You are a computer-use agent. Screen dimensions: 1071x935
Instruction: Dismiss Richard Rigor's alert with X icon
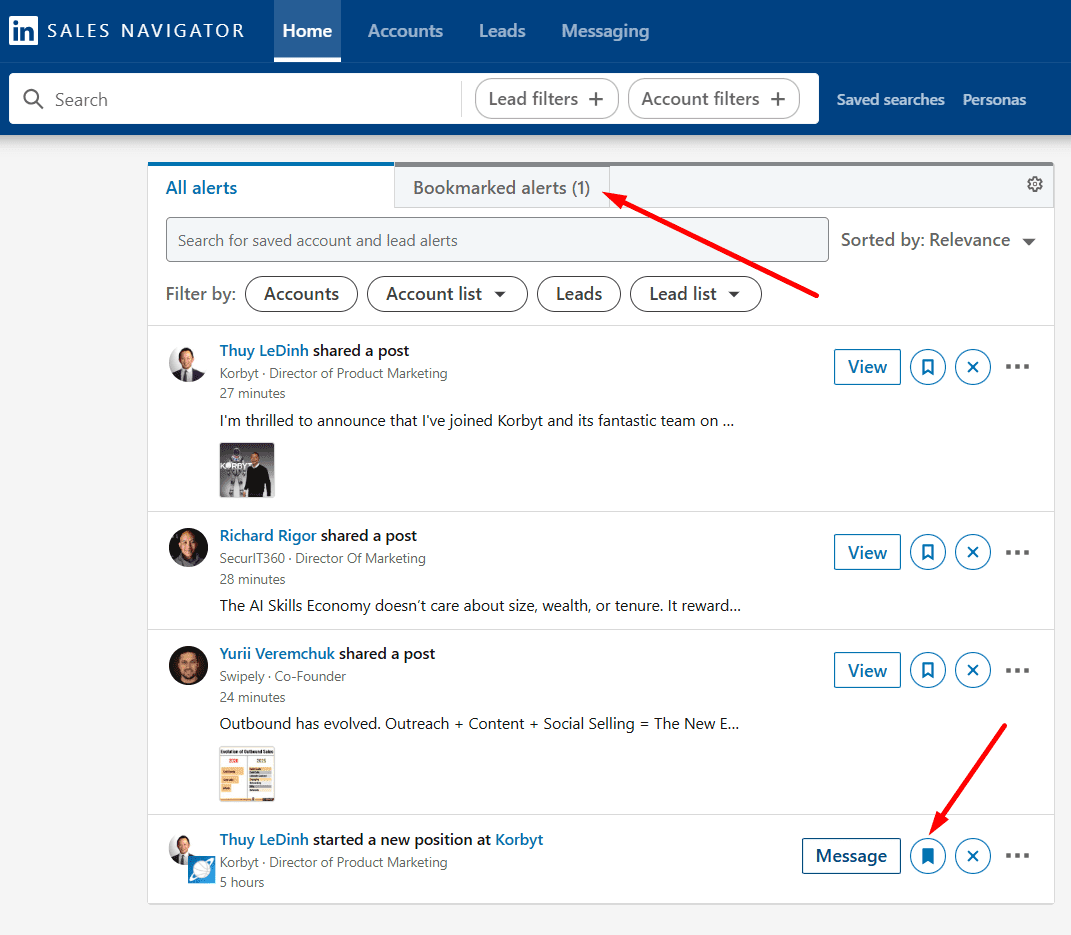tap(972, 552)
